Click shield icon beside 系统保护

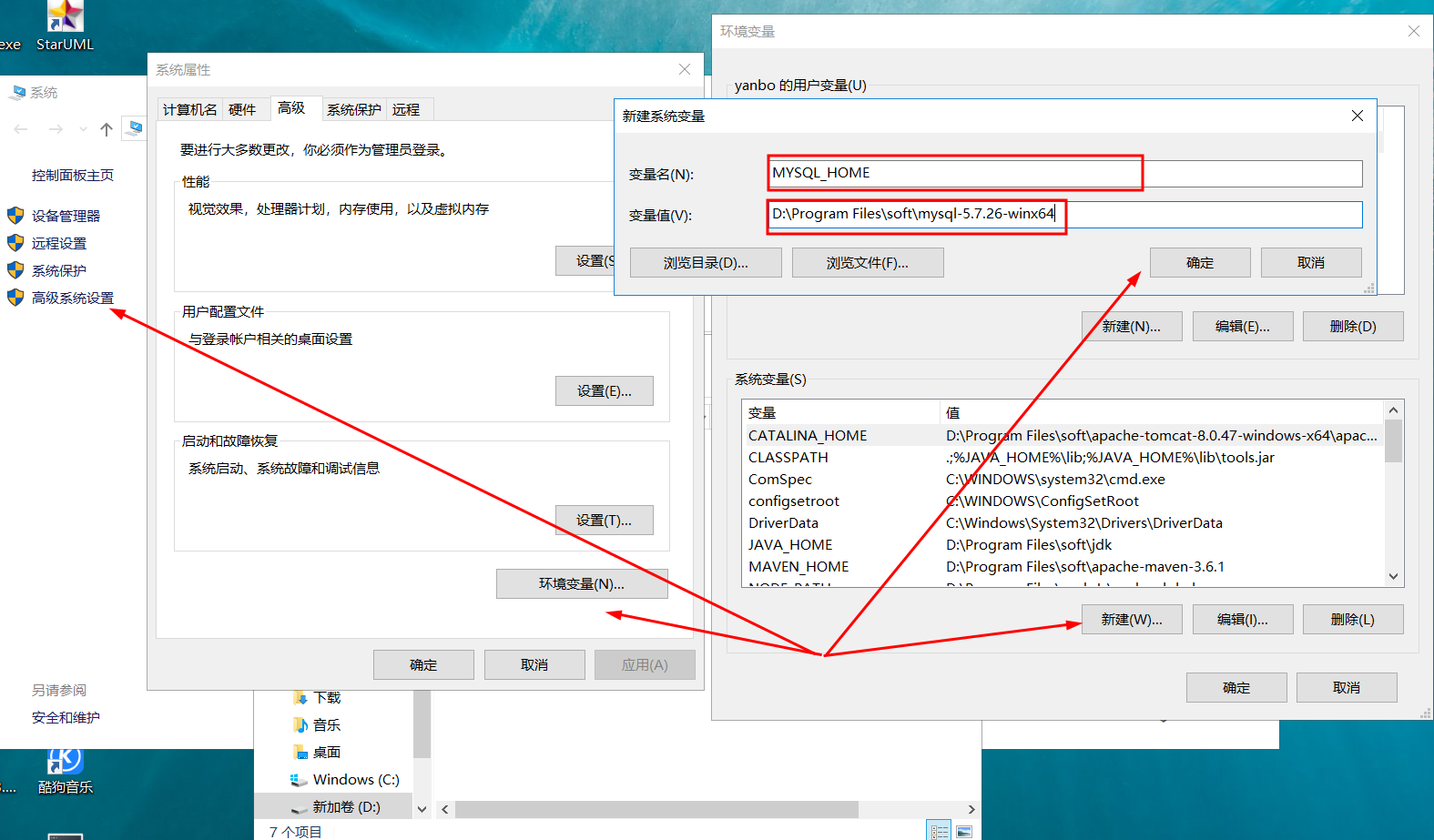tap(15, 270)
